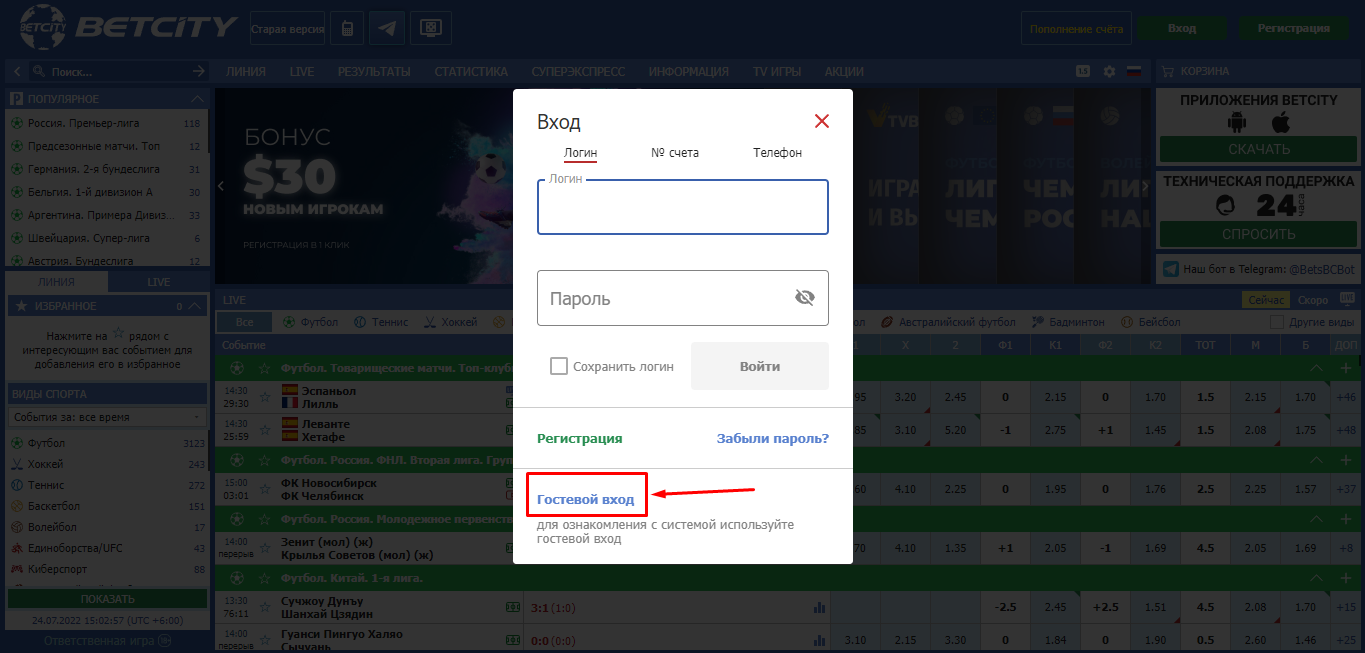Enable the Другие виды checkbox

click(x=1276, y=322)
